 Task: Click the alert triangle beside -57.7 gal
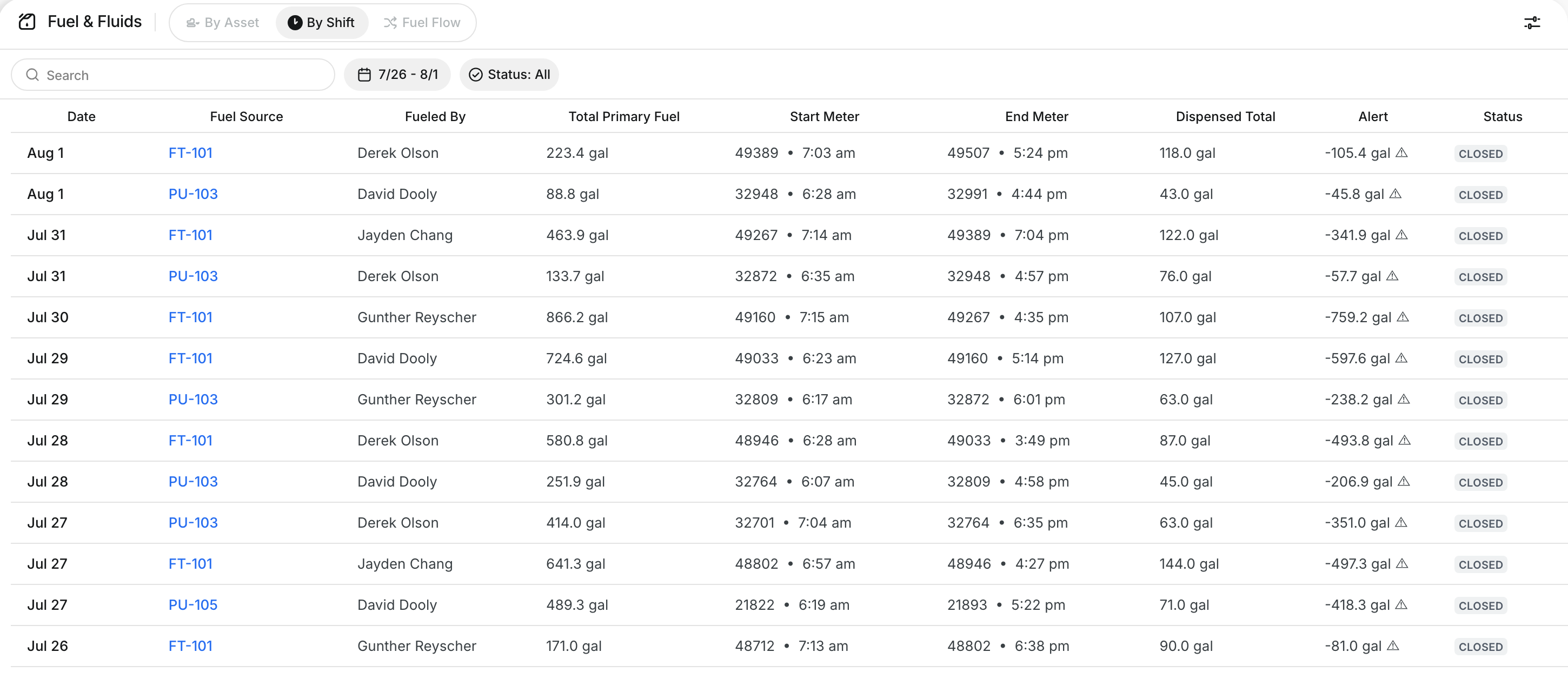(1392, 276)
